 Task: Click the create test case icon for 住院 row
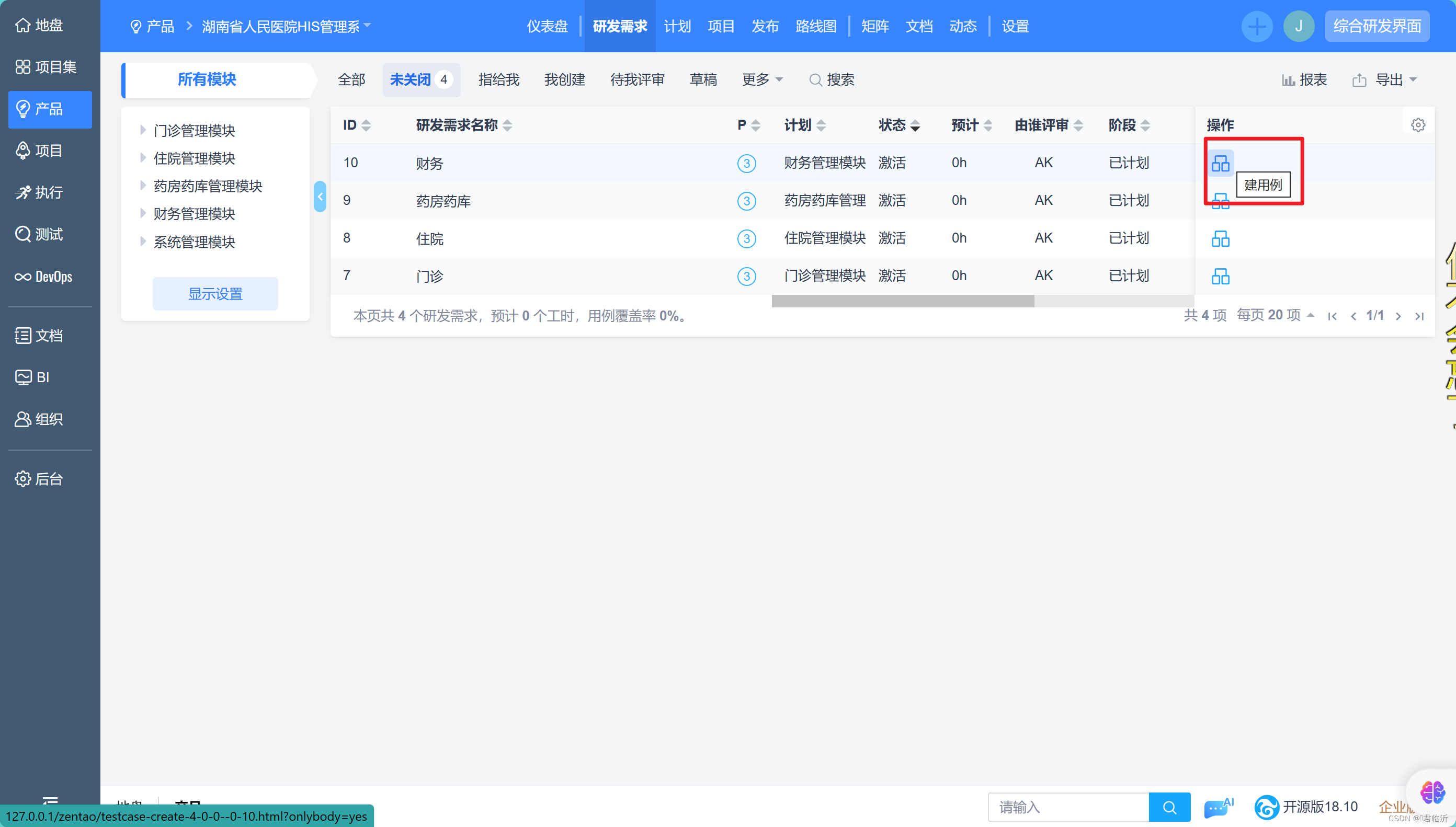coord(1220,238)
